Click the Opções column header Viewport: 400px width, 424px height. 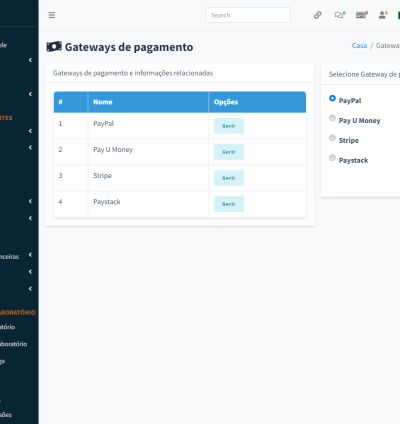tap(257, 102)
